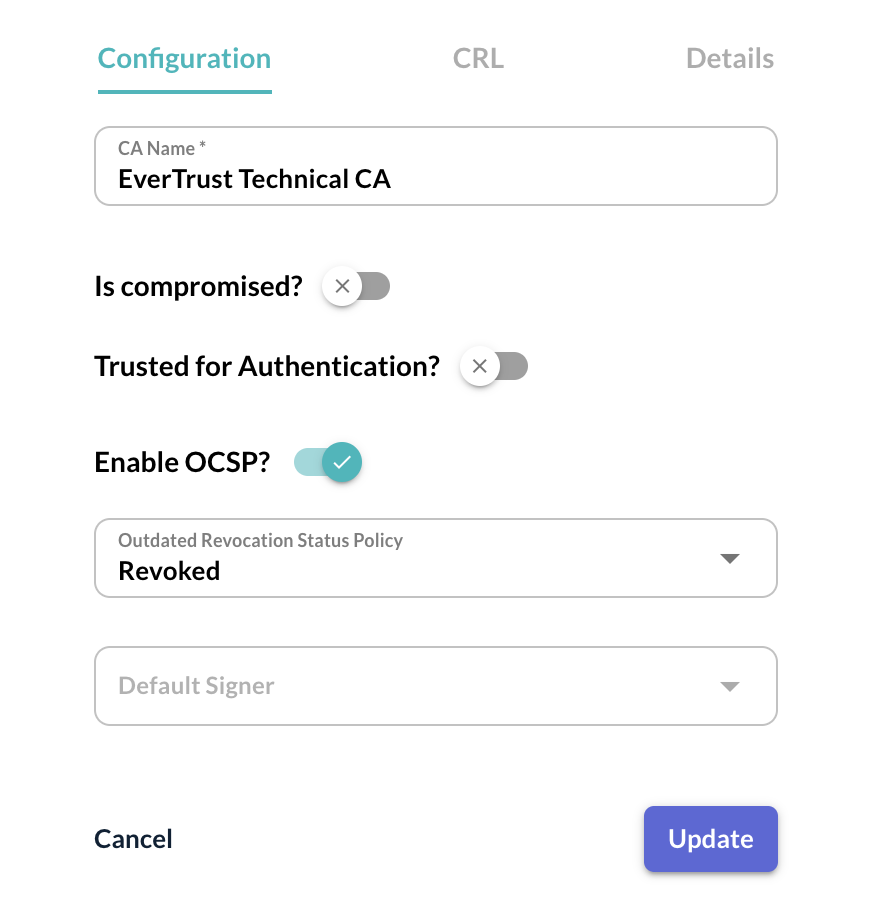Viewport: 876px width, 924px height.
Task: Click the checkmark icon on the Enable OCSP knob
Action: (342, 462)
